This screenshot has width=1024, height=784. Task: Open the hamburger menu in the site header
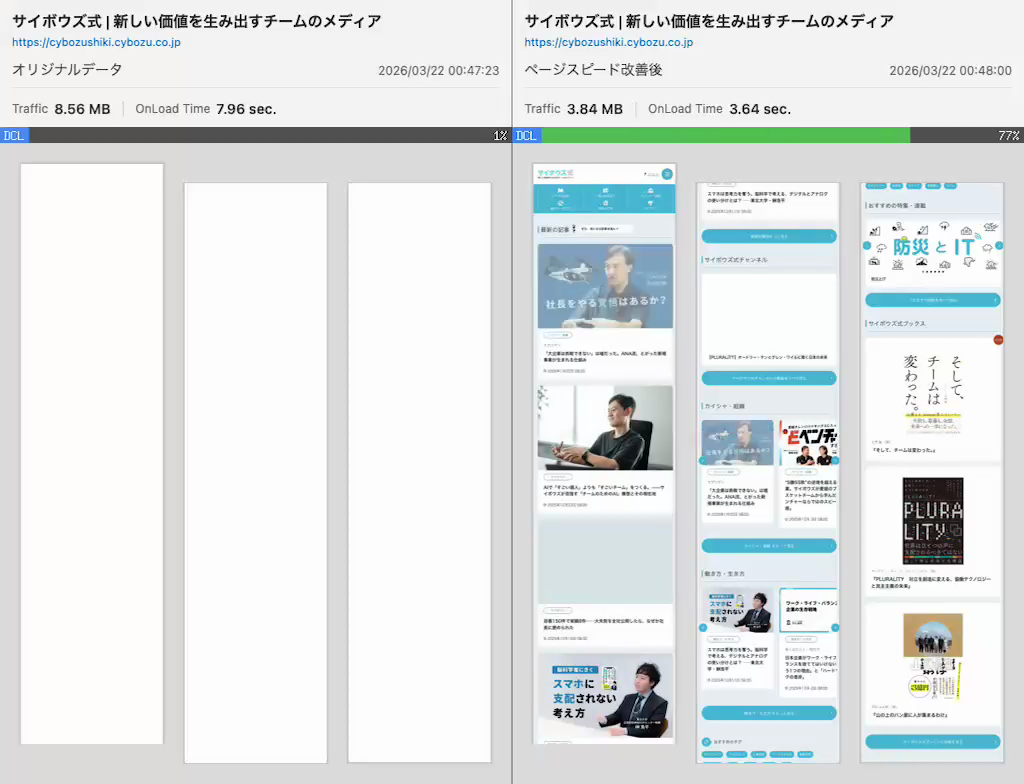pyautogui.click(x=667, y=174)
